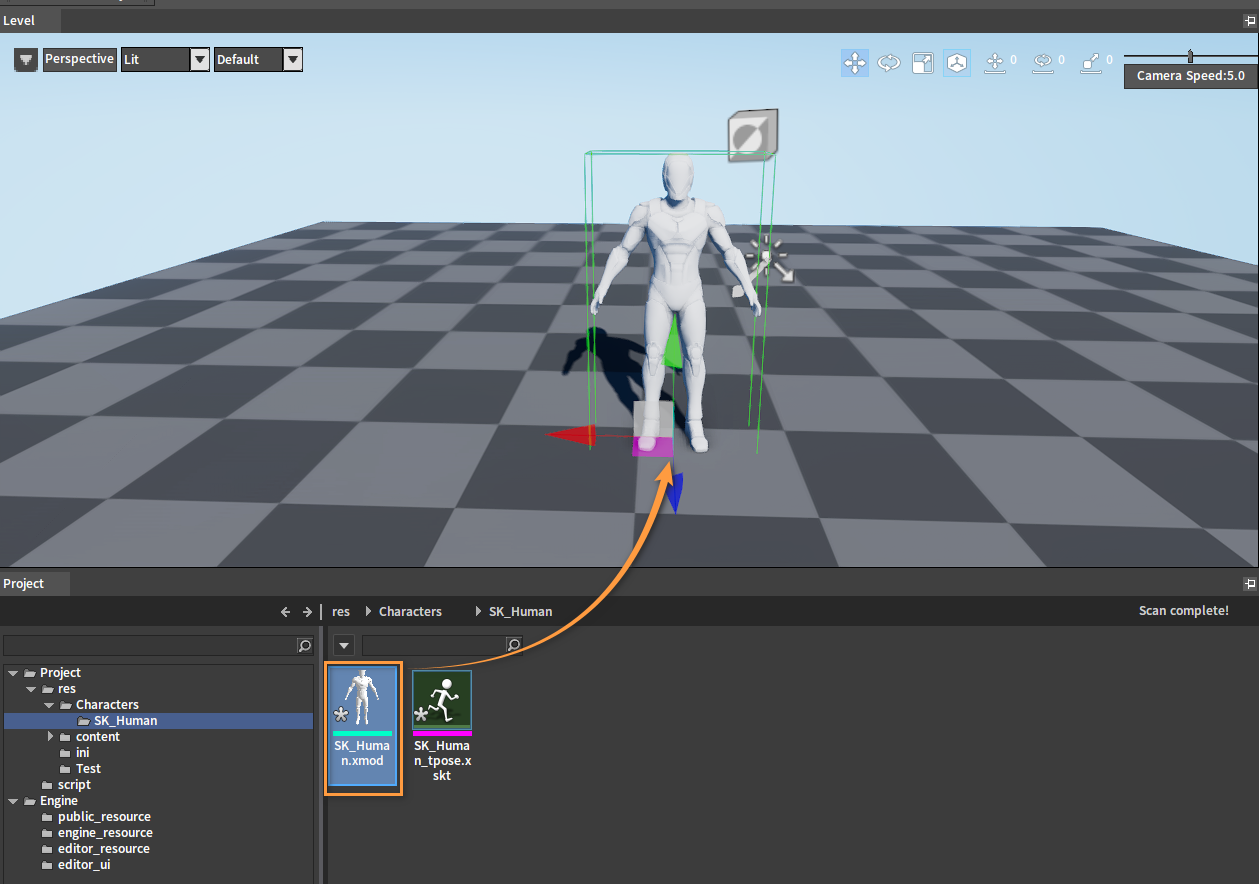
Task: Select the Scale transform tool
Action: point(923,63)
